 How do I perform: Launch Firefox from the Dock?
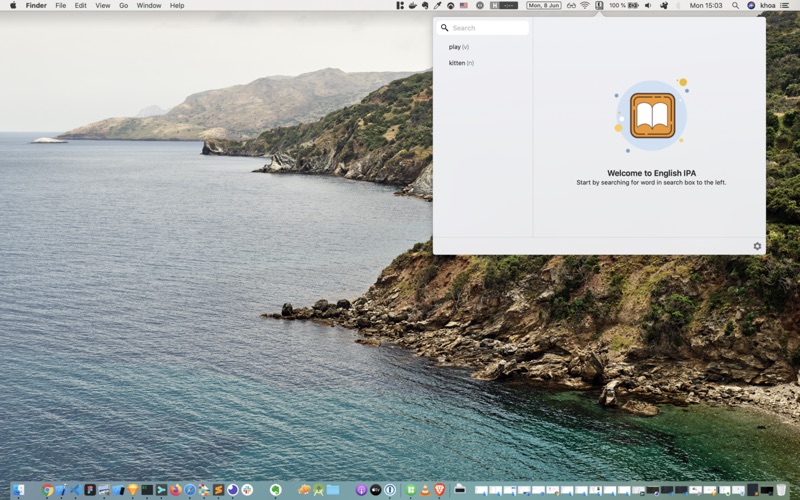[176, 490]
